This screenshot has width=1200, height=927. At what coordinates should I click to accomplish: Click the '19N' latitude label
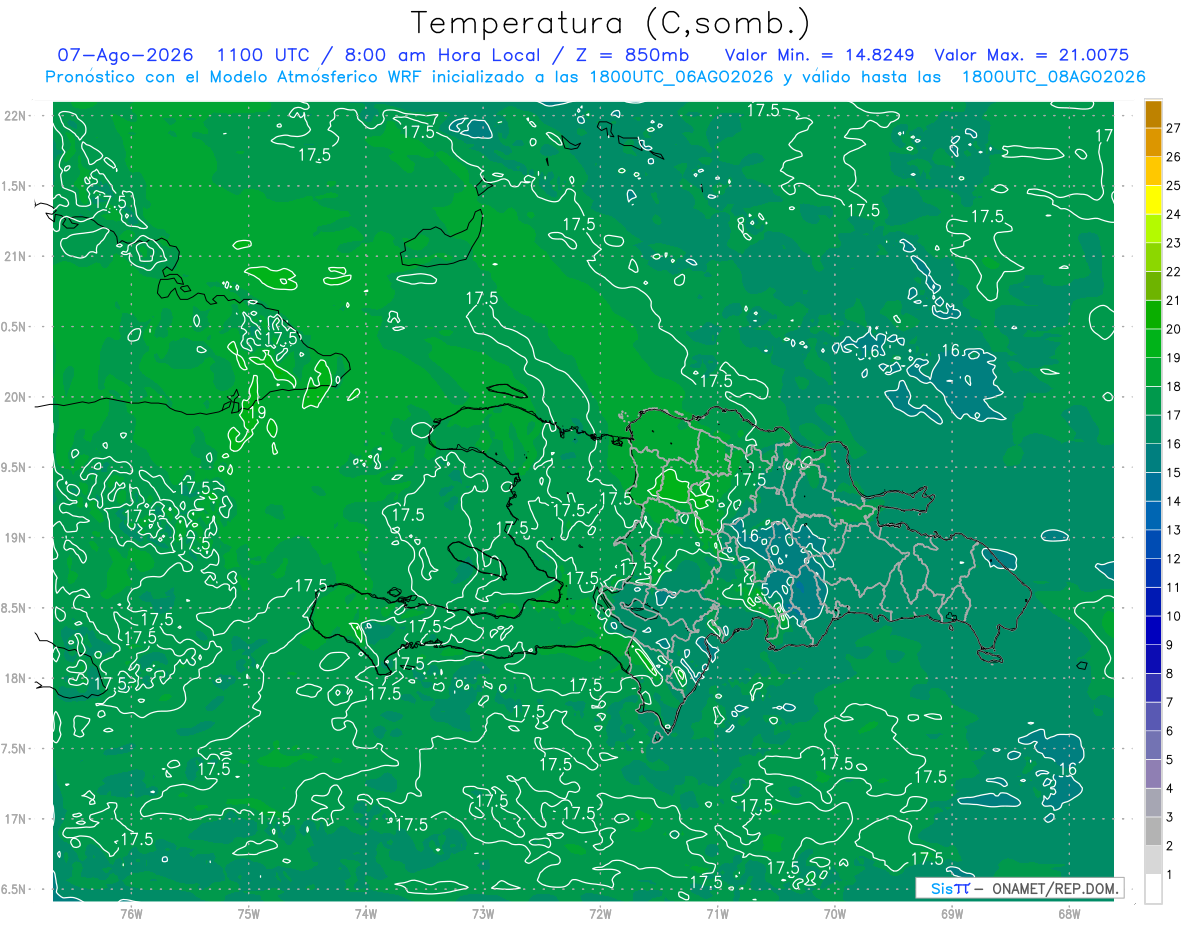[x=15, y=538]
